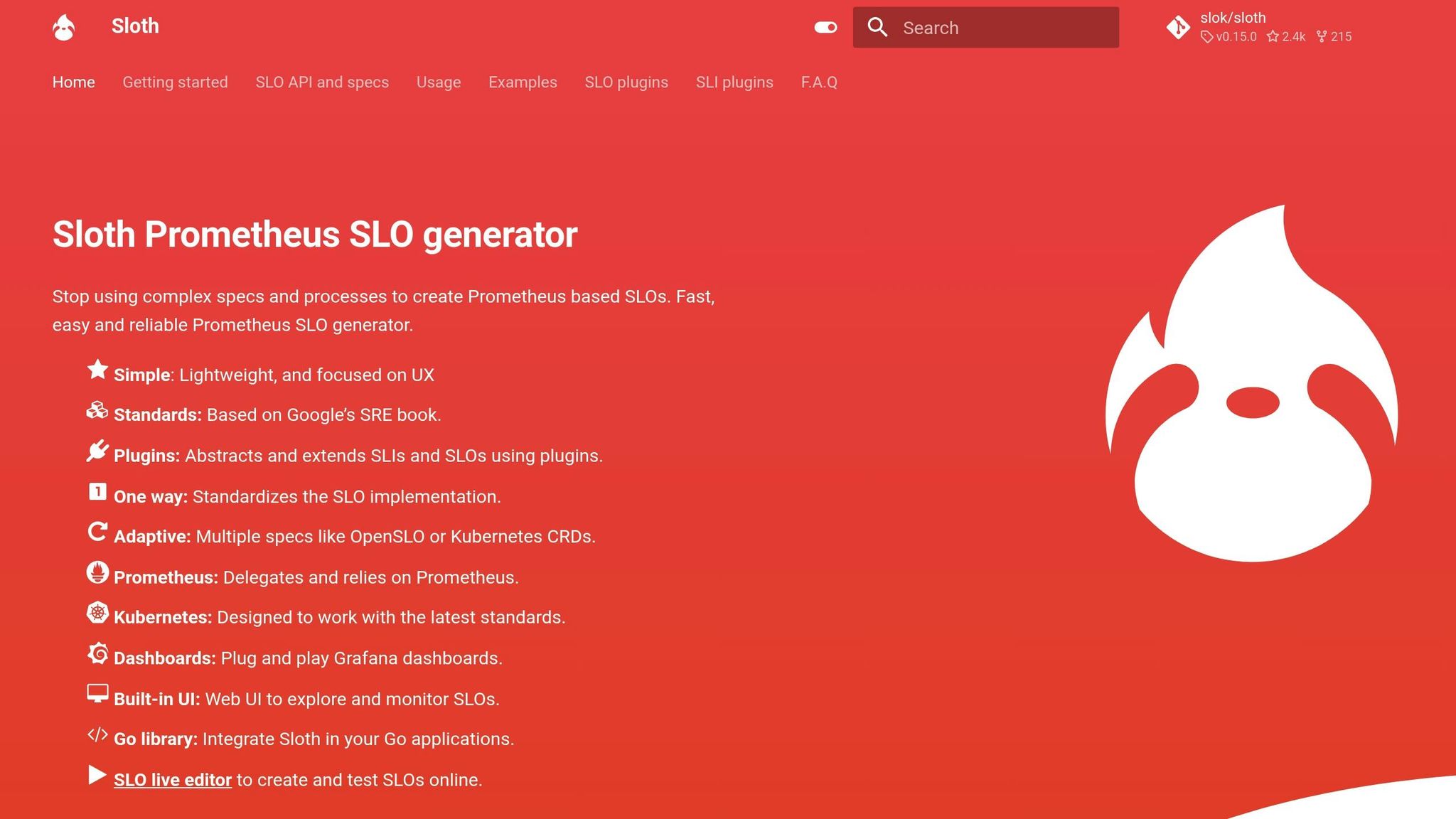Open the SLO live editor link
1456x819 pixels.
point(173,780)
